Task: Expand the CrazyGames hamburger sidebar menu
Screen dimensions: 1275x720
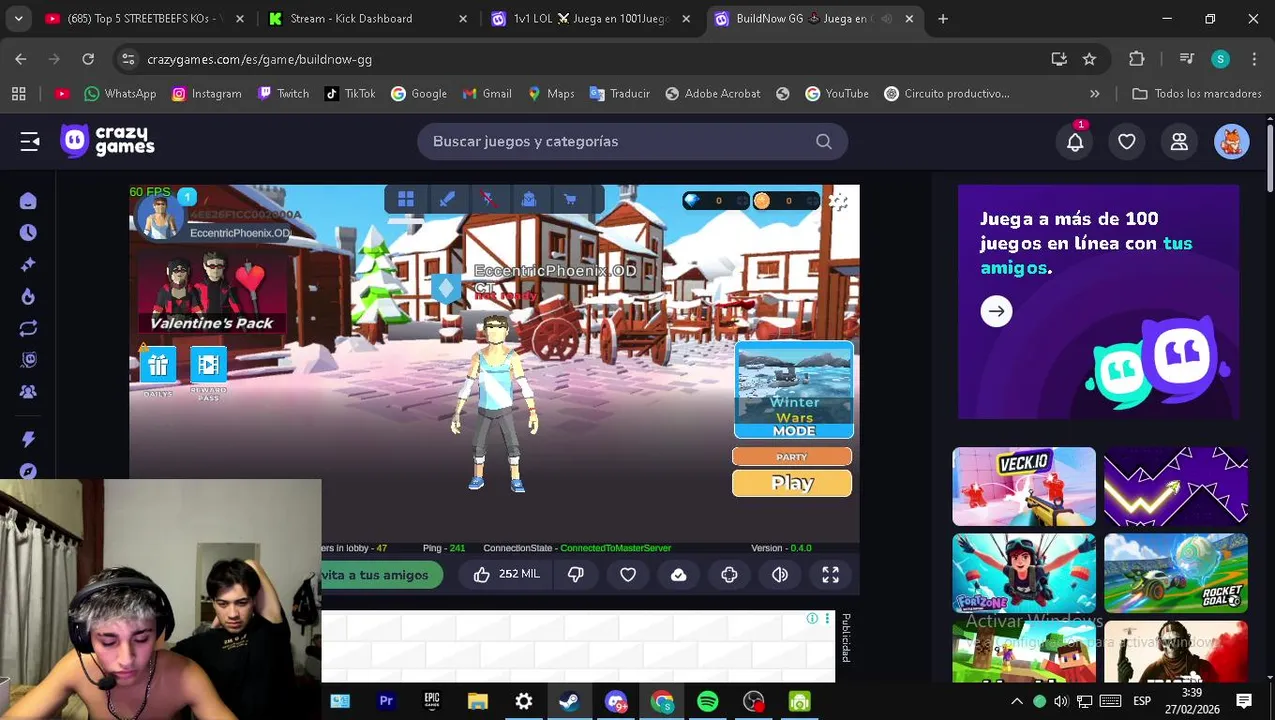Action: (30, 142)
